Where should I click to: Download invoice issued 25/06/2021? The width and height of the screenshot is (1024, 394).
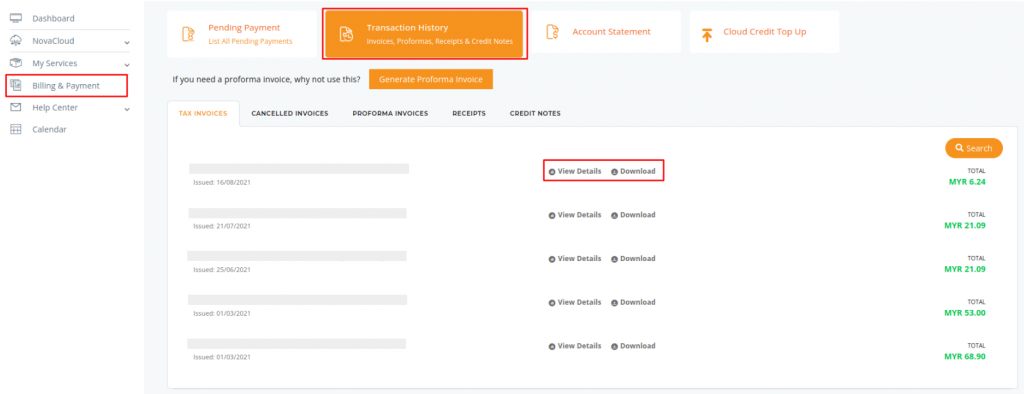point(633,259)
